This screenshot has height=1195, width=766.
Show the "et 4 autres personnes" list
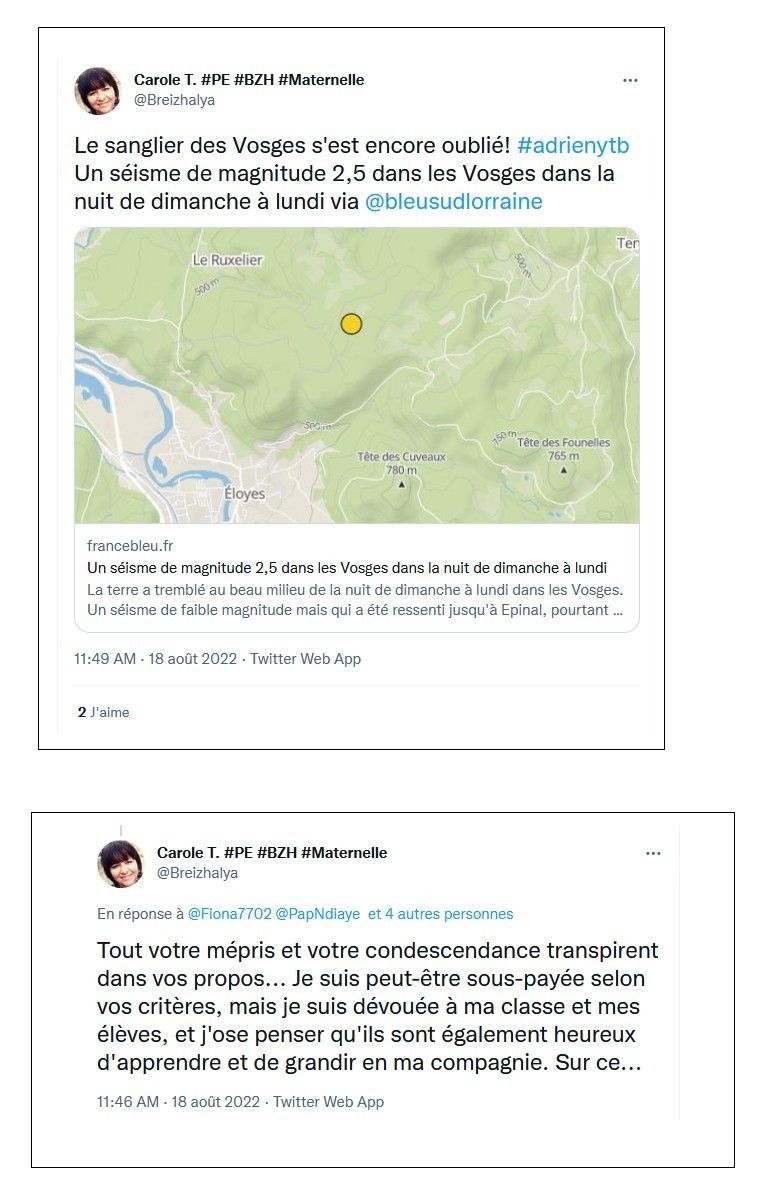(440, 914)
